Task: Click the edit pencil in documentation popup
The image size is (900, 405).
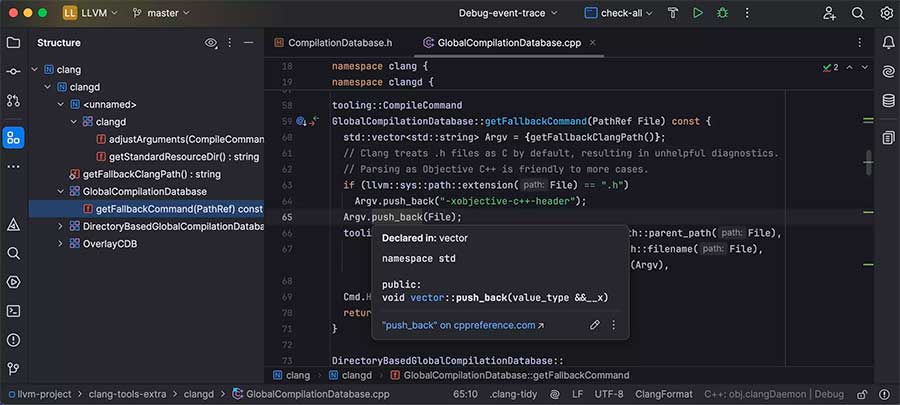Action: pos(595,325)
